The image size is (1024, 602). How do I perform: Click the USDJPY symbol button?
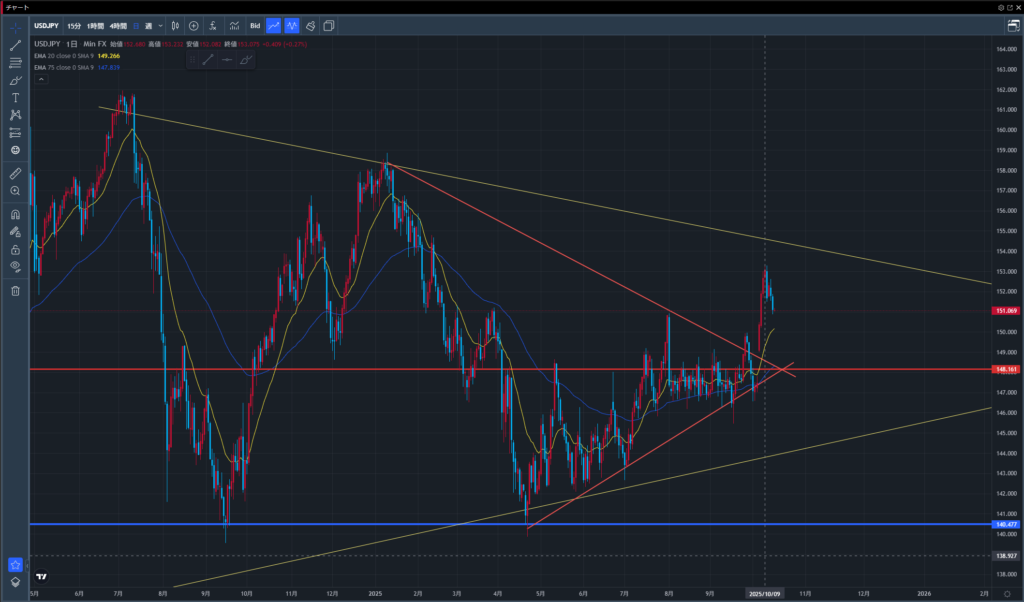click(x=46, y=25)
